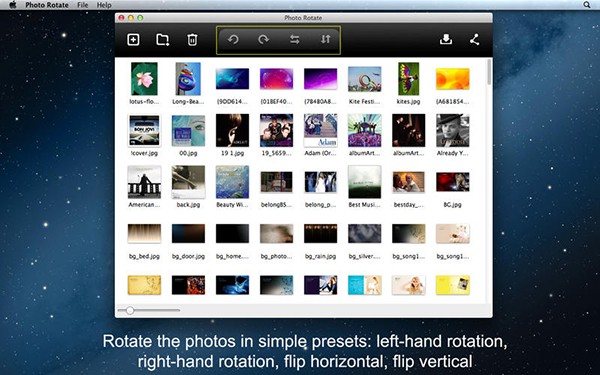
Task: Click the 19_5659... file name
Action: [276, 153]
